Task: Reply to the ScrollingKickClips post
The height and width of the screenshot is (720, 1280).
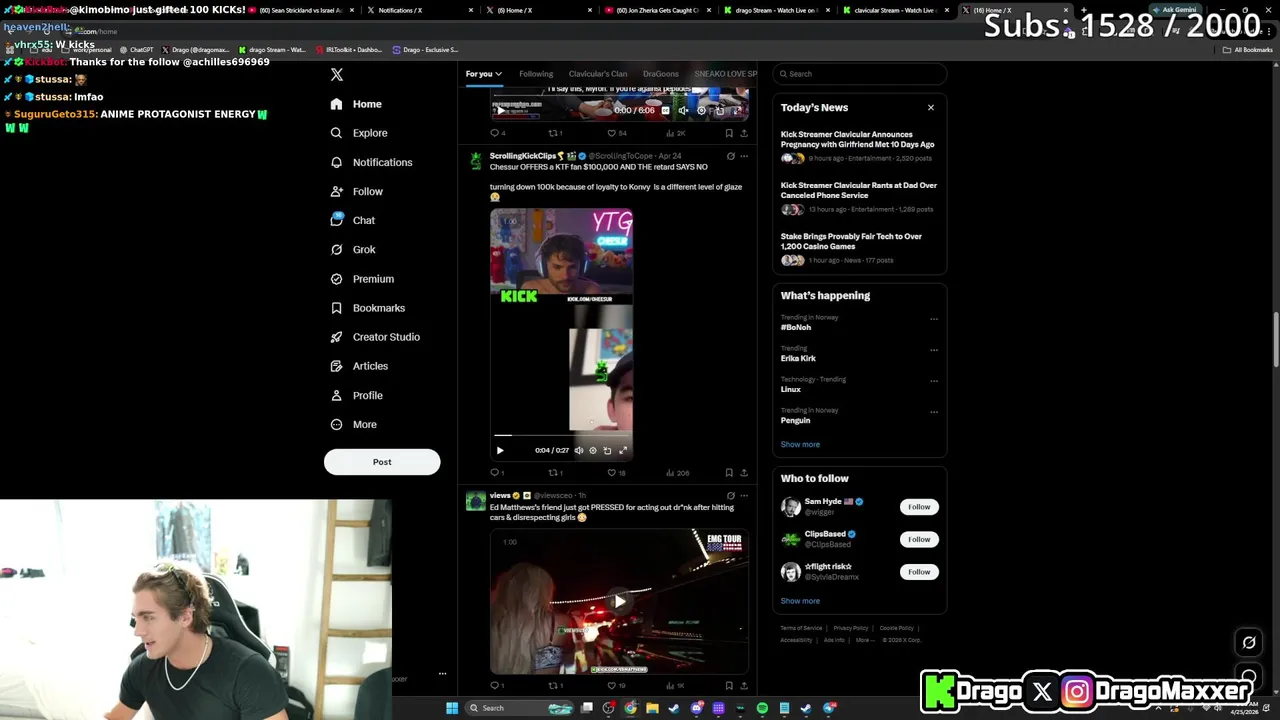Action: coord(497,473)
